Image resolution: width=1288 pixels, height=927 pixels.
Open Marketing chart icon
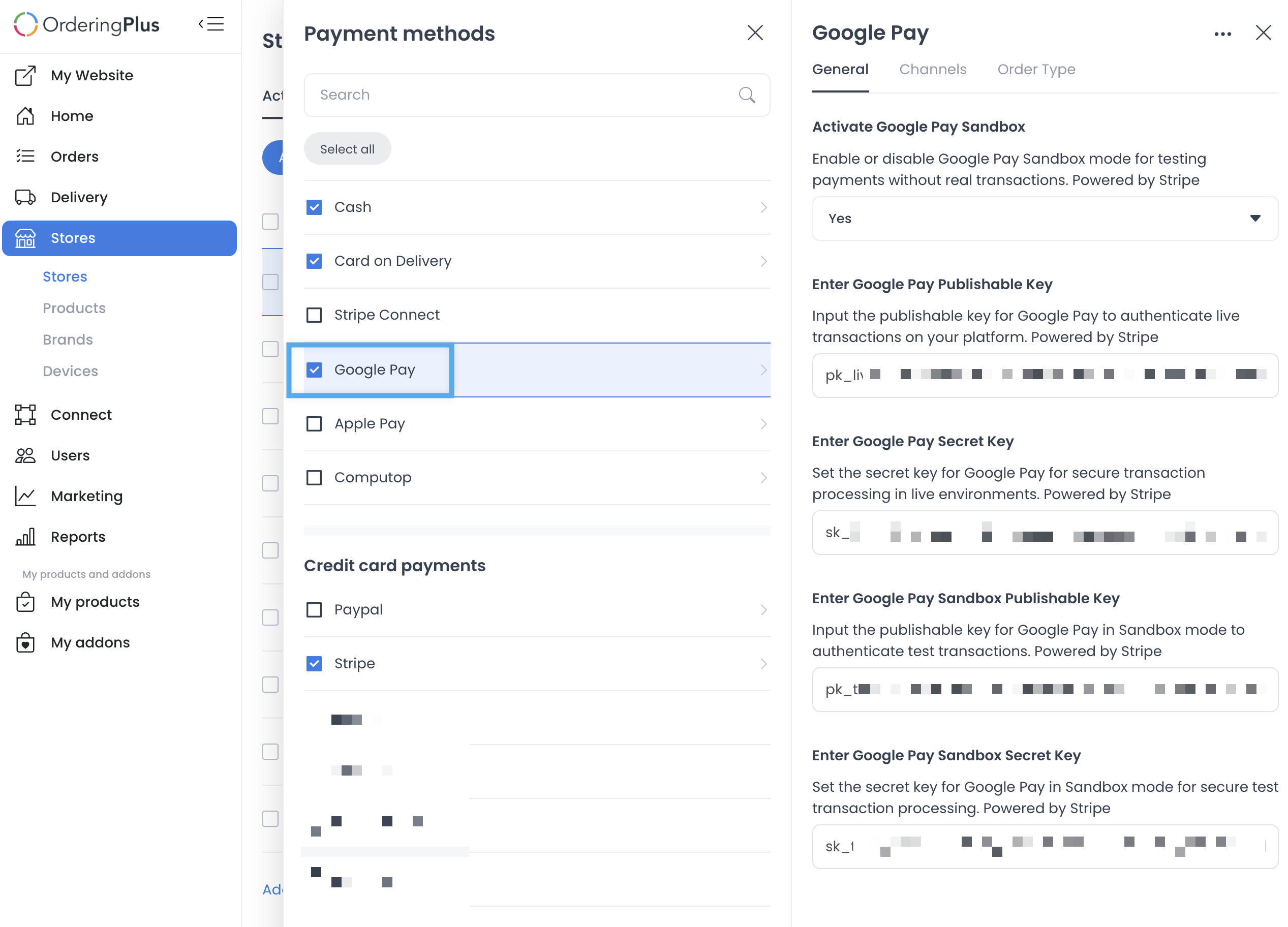[x=25, y=496]
